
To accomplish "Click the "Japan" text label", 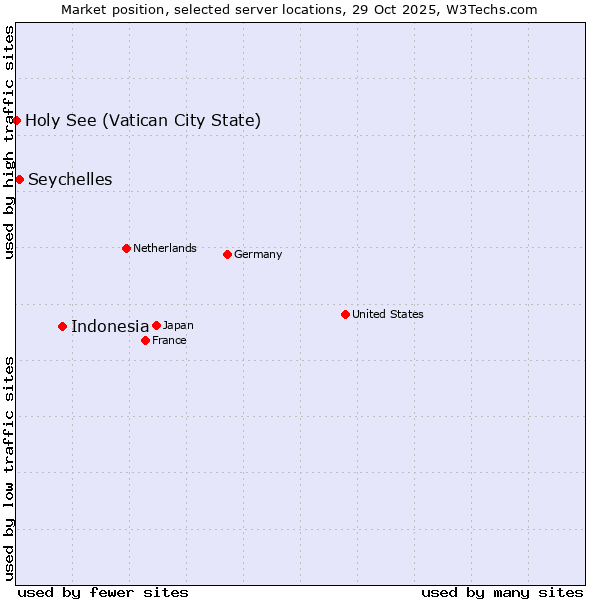I will pyautogui.click(x=178, y=325).
